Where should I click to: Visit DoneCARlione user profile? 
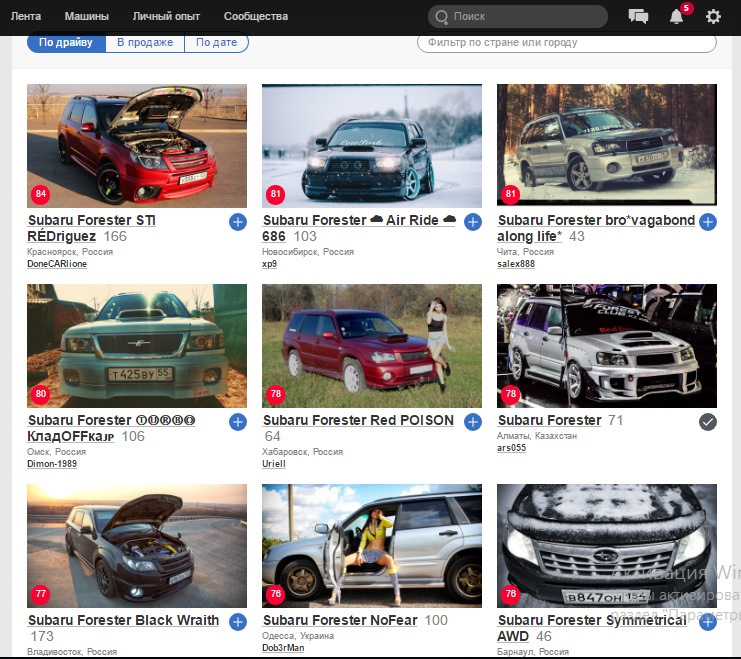(x=57, y=264)
